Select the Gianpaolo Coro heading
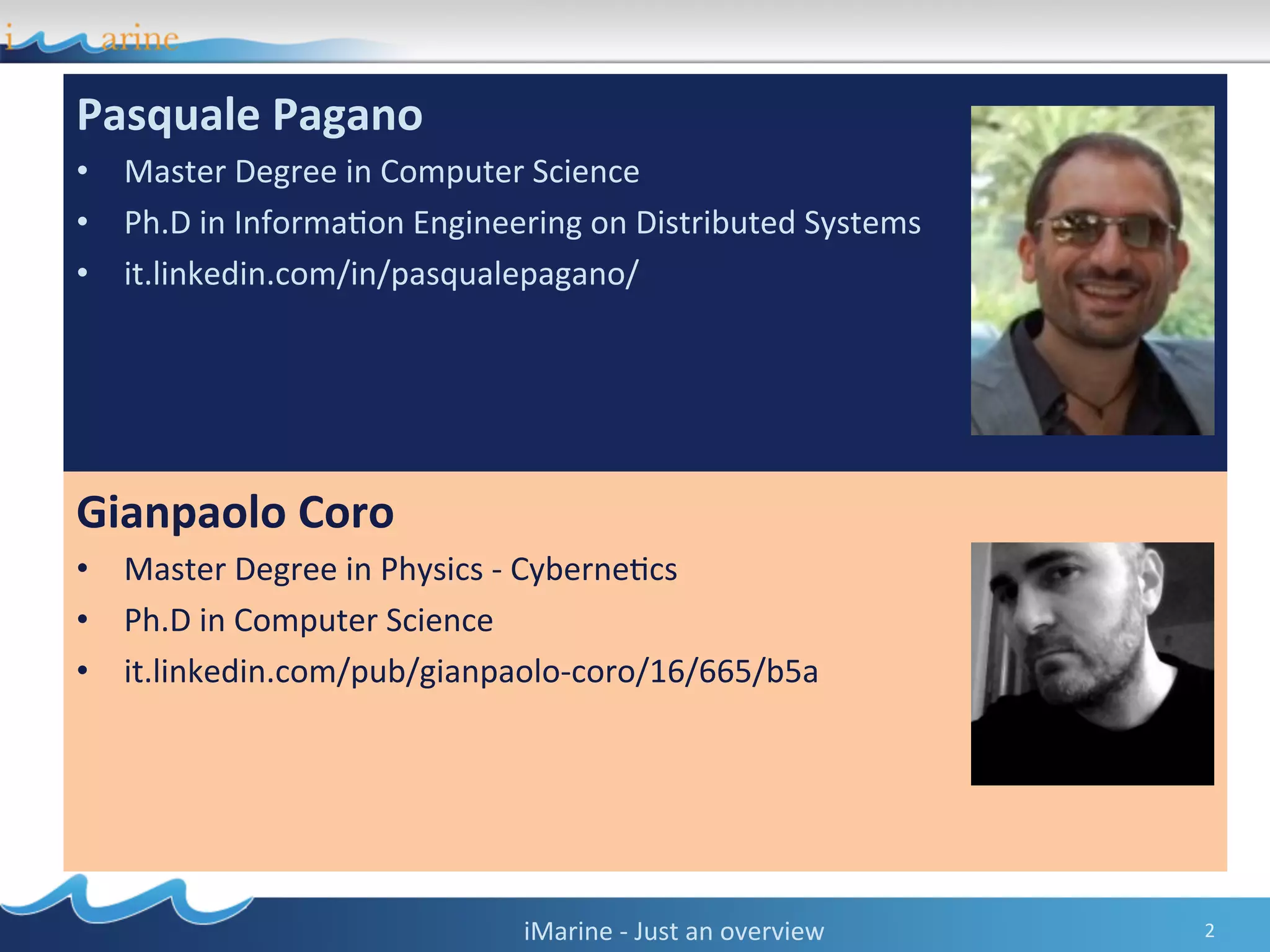 click(235, 513)
